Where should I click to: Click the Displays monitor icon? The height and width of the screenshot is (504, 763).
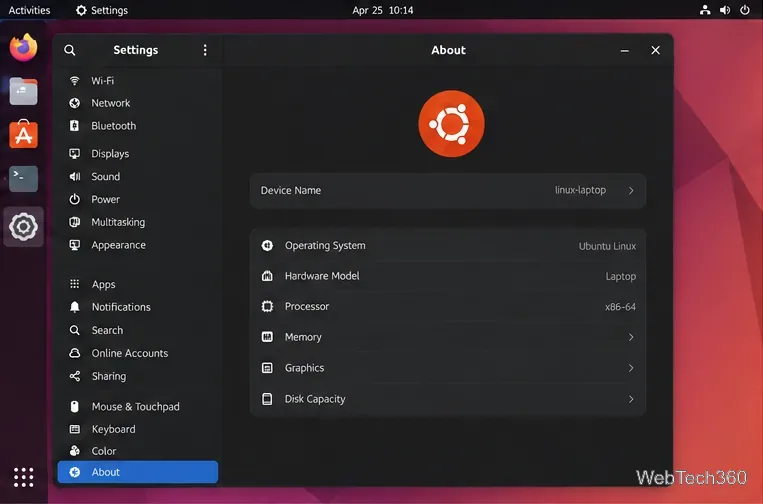pos(74,154)
